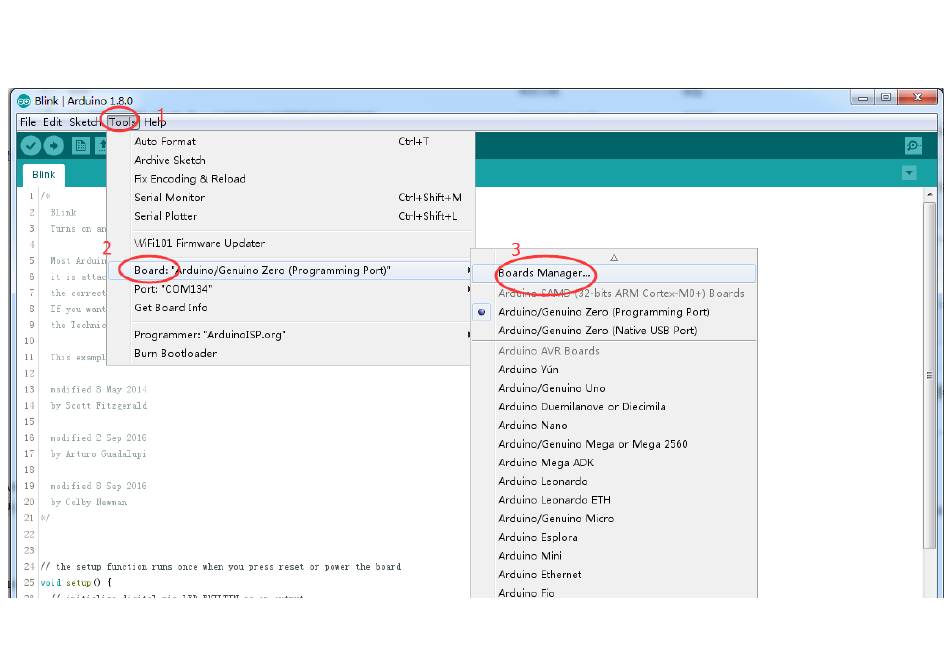
Task: Click code line "modified 2 Sep 2016"
Action: 98,437
